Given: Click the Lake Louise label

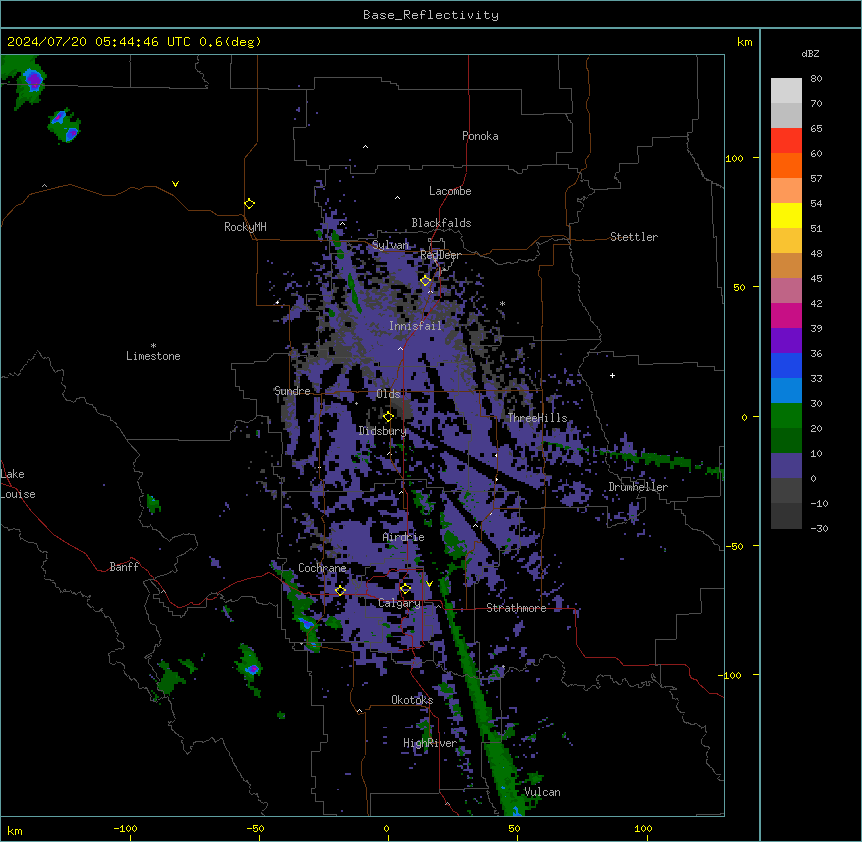Looking at the screenshot, I should point(18,484).
